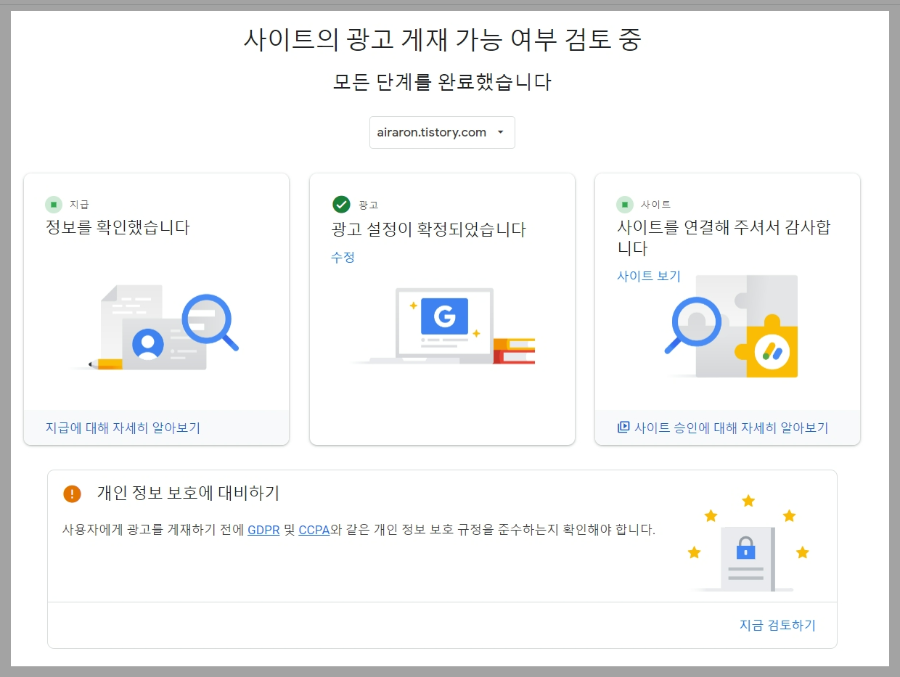Click the book icon beside 사이트 승인 link
The height and width of the screenshot is (677, 900).
tap(624, 427)
